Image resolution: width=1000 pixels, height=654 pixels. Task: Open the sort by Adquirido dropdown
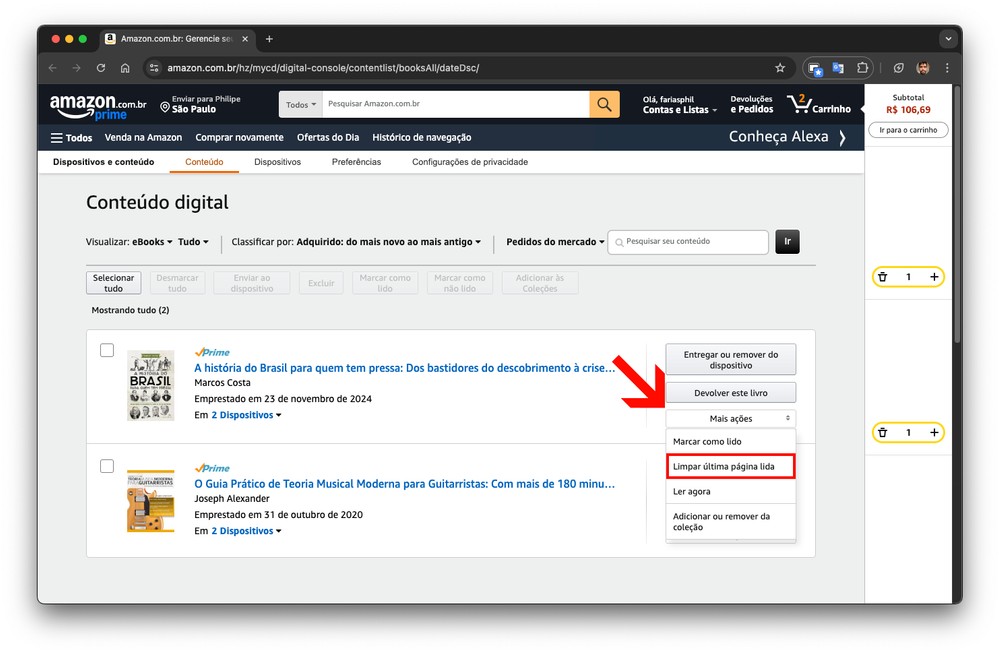tap(389, 242)
